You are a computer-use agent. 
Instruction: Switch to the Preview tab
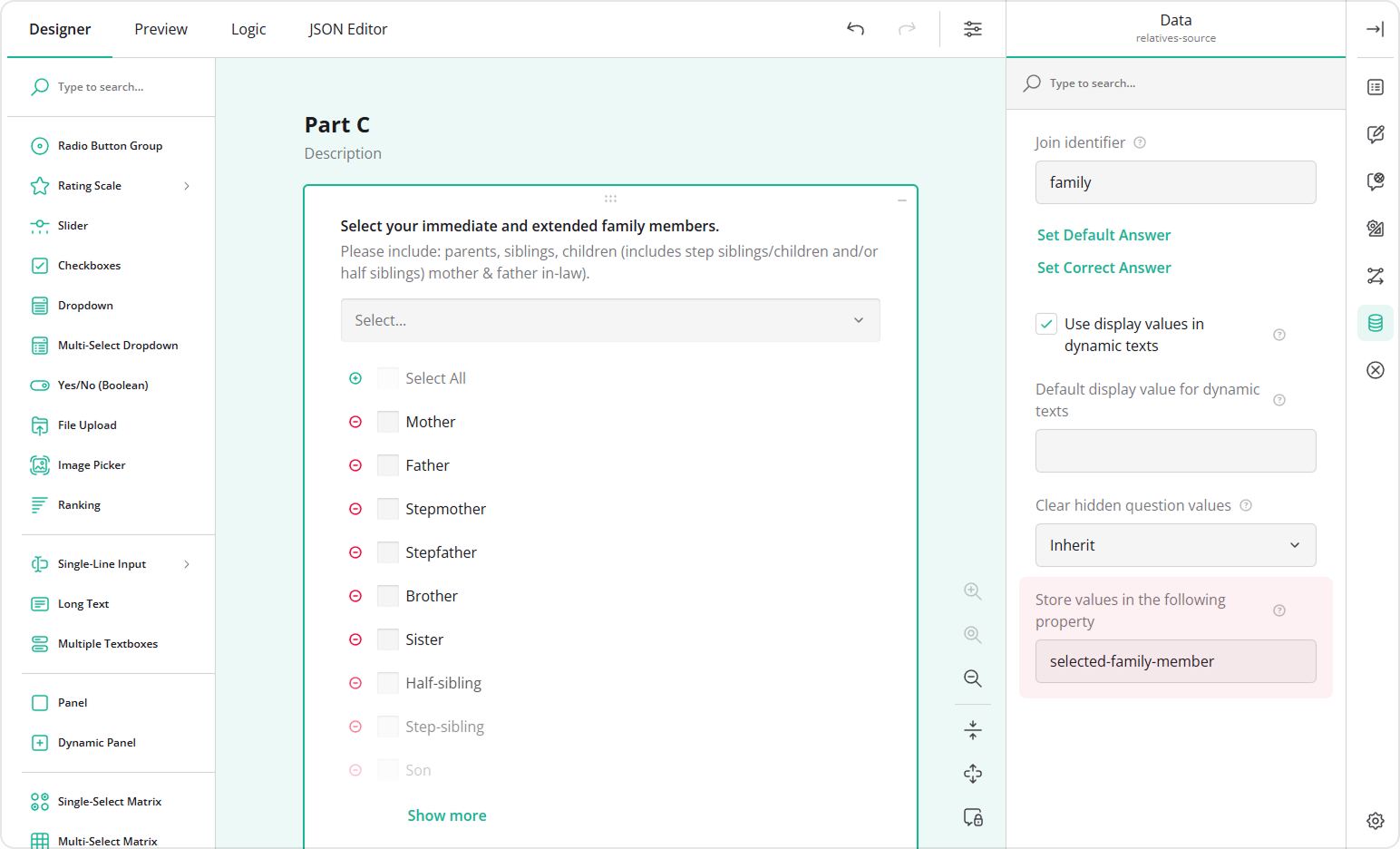tap(160, 29)
